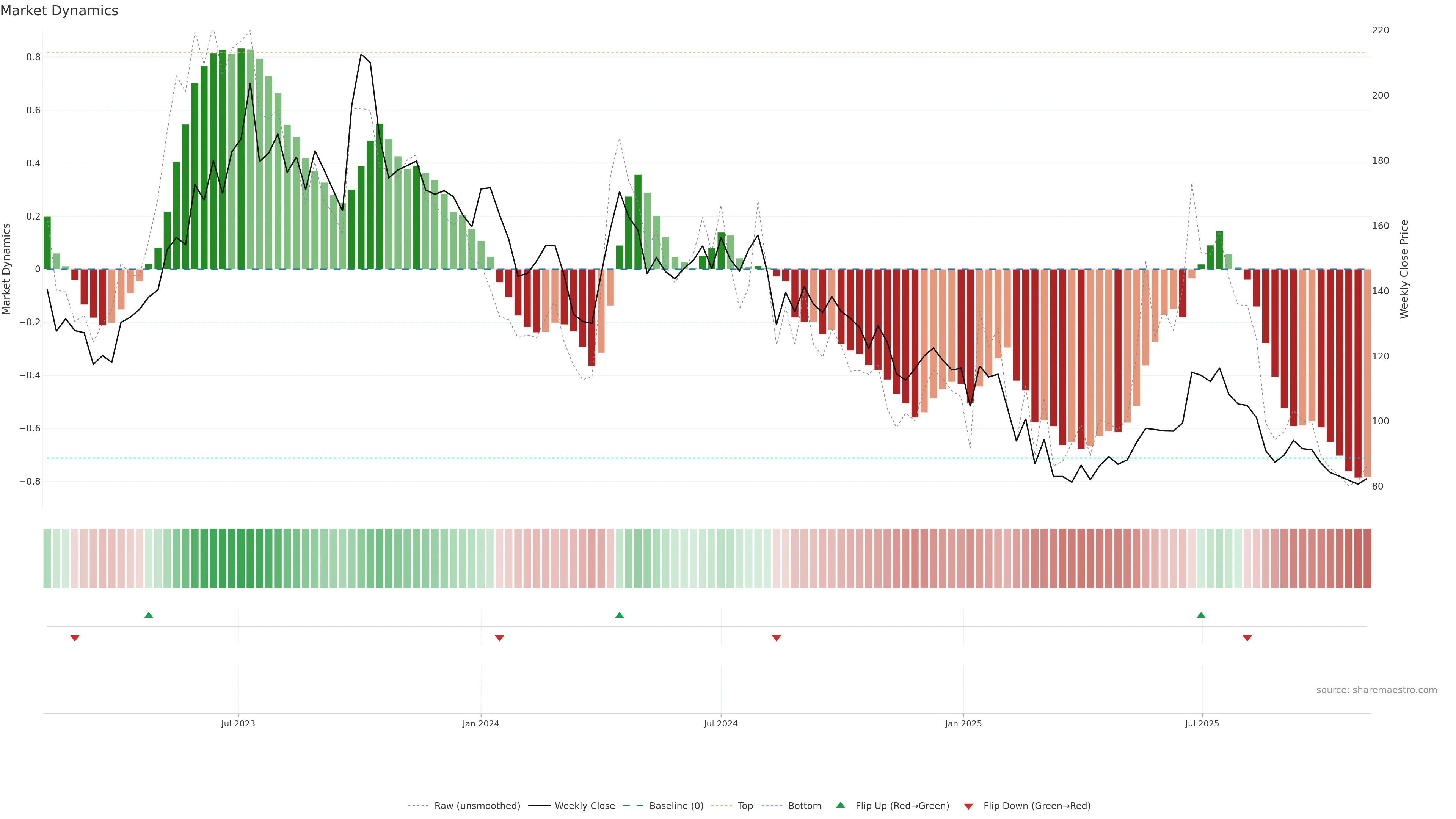Click the flip-down triangle near August 2024
Screen dimensions: 1456x819
click(x=777, y=638)
